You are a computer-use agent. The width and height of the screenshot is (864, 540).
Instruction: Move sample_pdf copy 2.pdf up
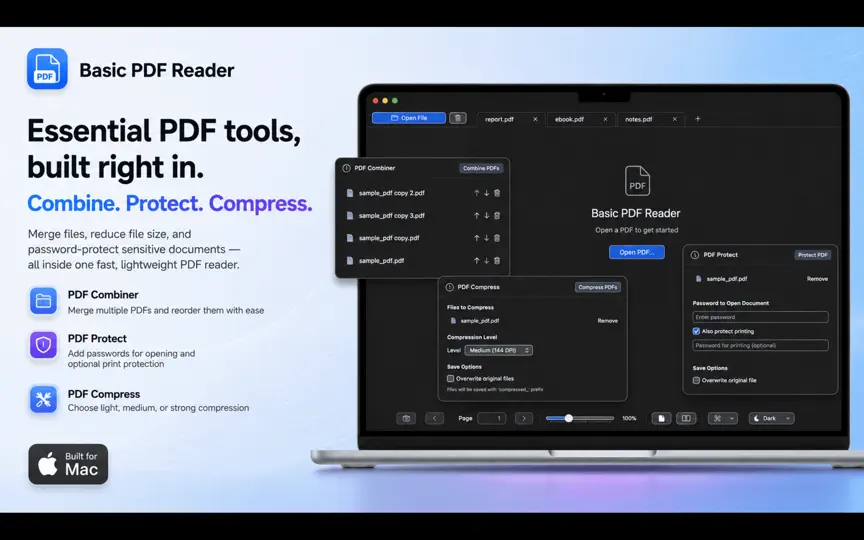click(477, 193)
